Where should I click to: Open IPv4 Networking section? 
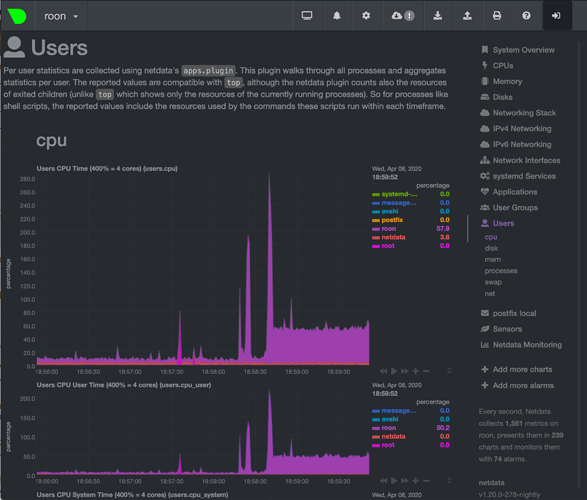tap(515, 128)
